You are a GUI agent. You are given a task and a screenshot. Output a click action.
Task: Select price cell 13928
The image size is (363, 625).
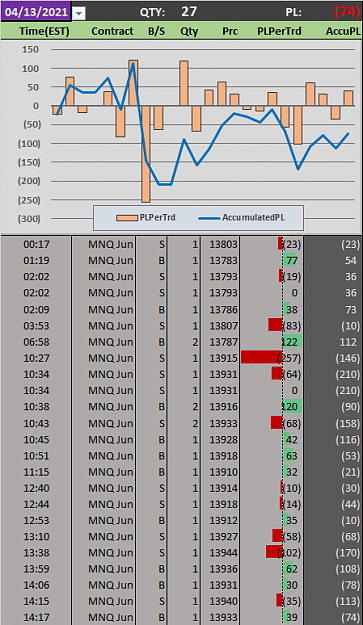pyautogui.click(x=220, y=440)
